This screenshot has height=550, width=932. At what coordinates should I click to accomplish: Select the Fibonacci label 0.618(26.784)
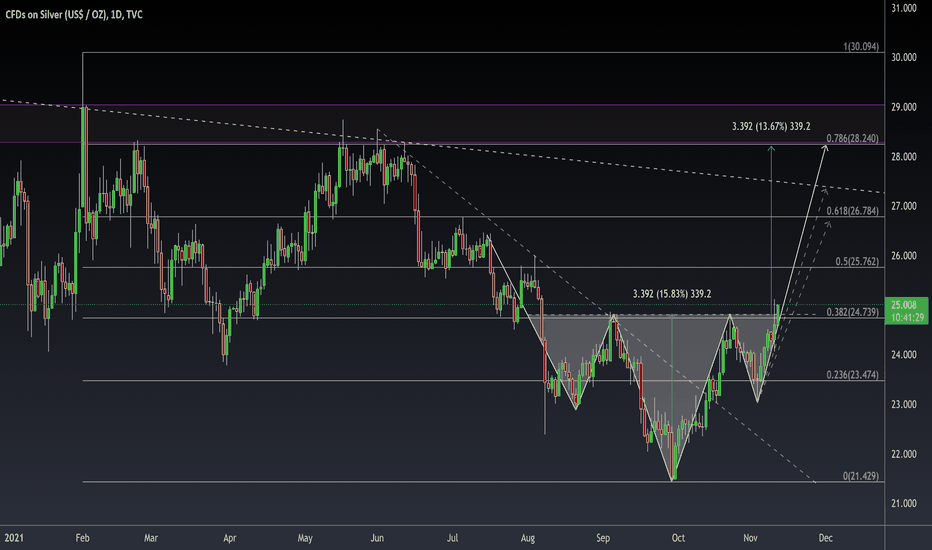852,211
